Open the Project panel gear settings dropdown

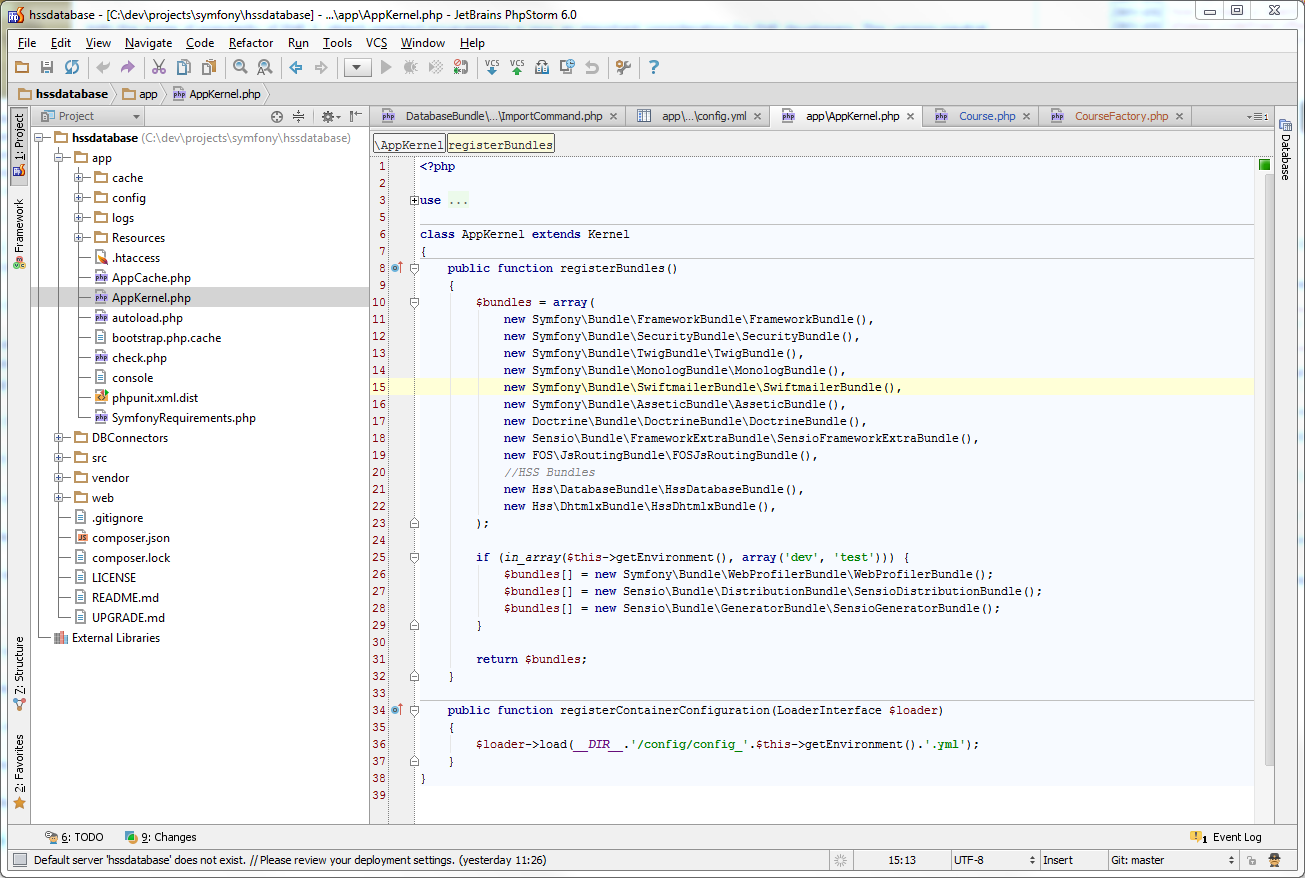tap(330, 116)
